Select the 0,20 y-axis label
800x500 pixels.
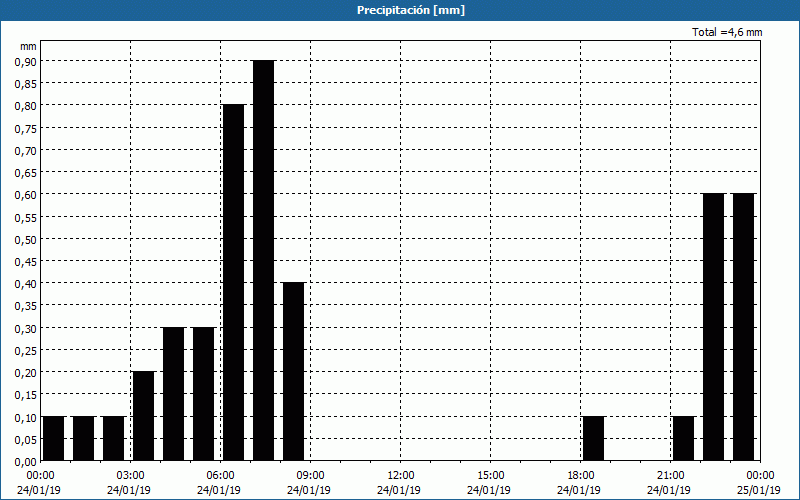tap(26, 372)
